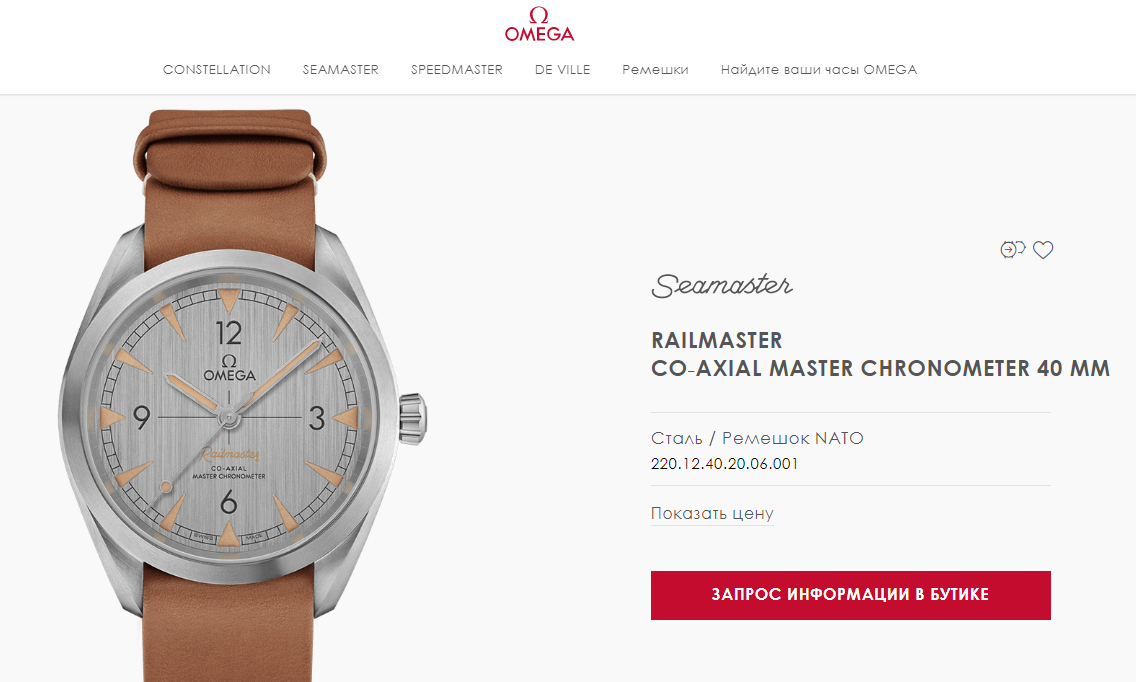Open the SEAMASTER navigation item

(341, 70)
